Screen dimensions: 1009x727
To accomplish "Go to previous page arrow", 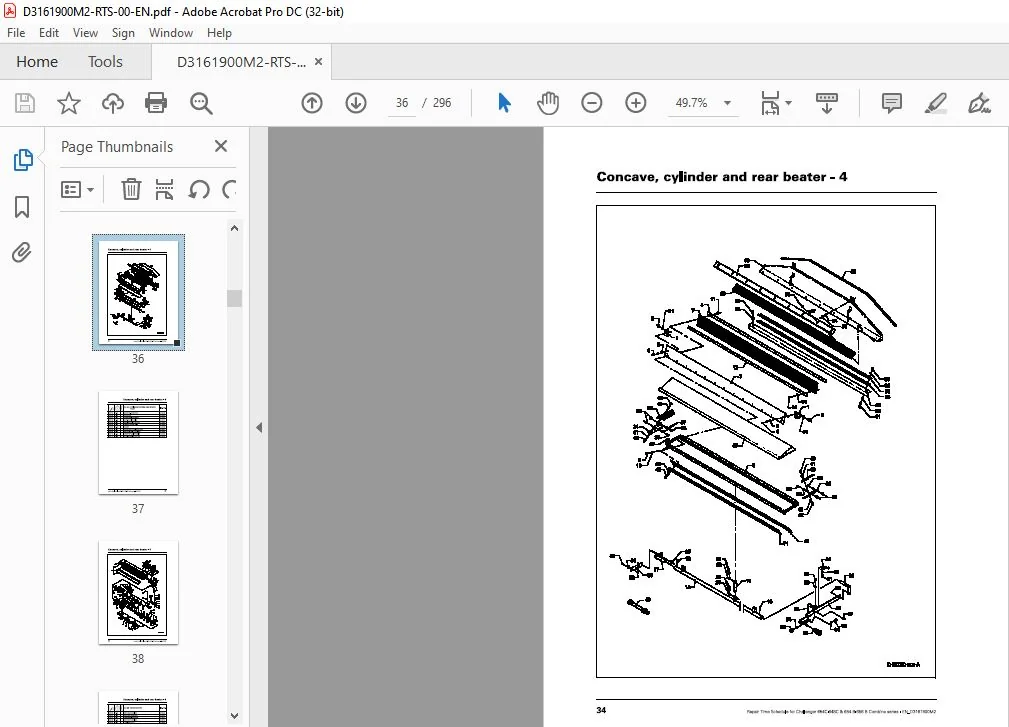I will [312, 103].
